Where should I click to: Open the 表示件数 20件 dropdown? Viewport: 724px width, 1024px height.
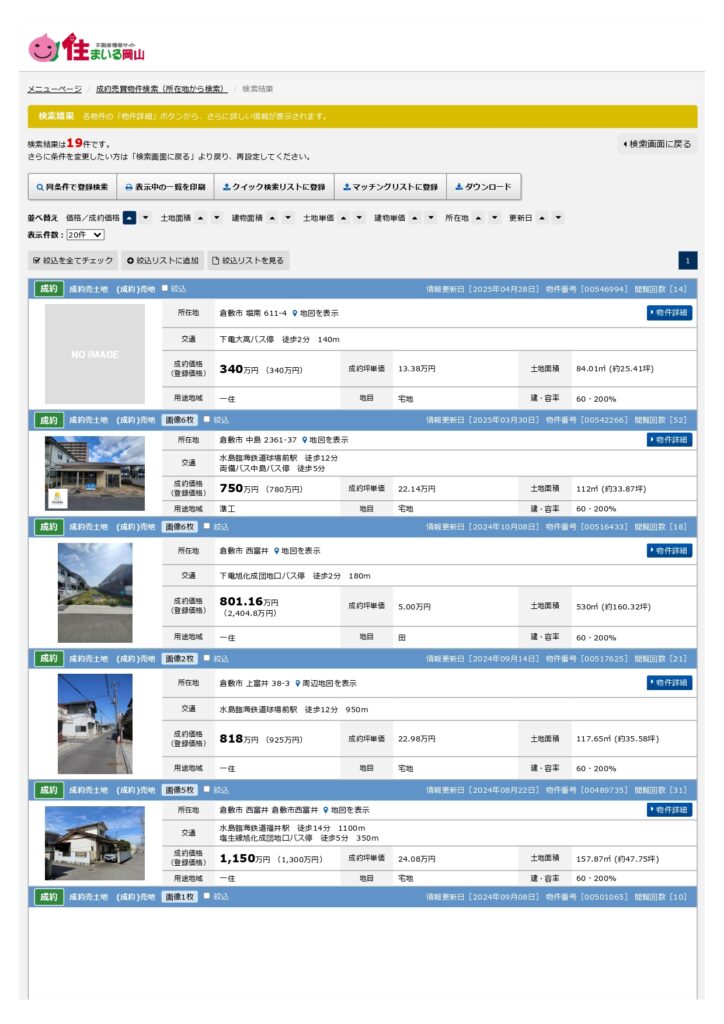point(86,235)
